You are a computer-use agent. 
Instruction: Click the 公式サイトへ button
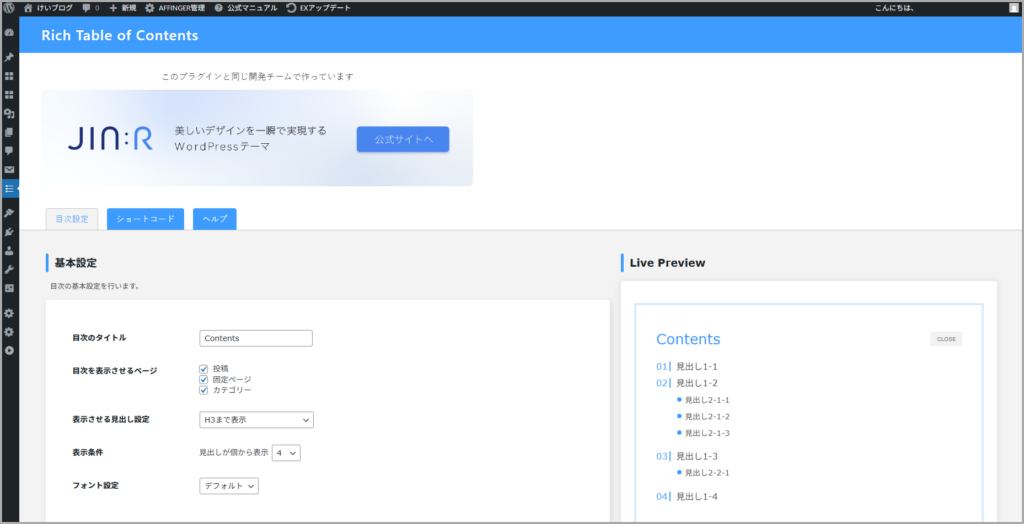point(403,139)
